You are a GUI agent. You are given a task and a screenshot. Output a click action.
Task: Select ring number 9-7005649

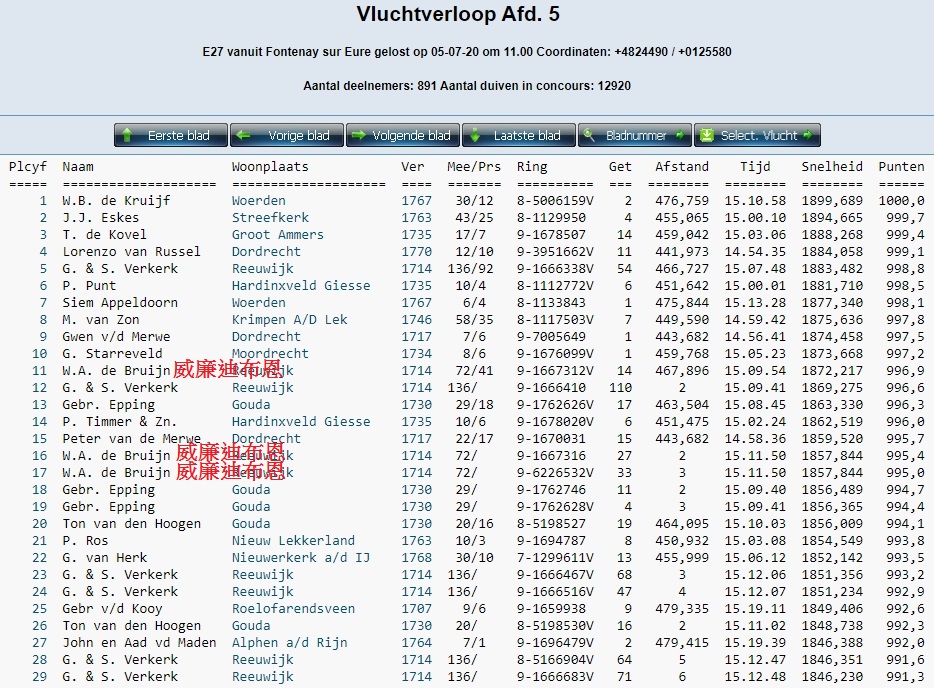(552, 337)
